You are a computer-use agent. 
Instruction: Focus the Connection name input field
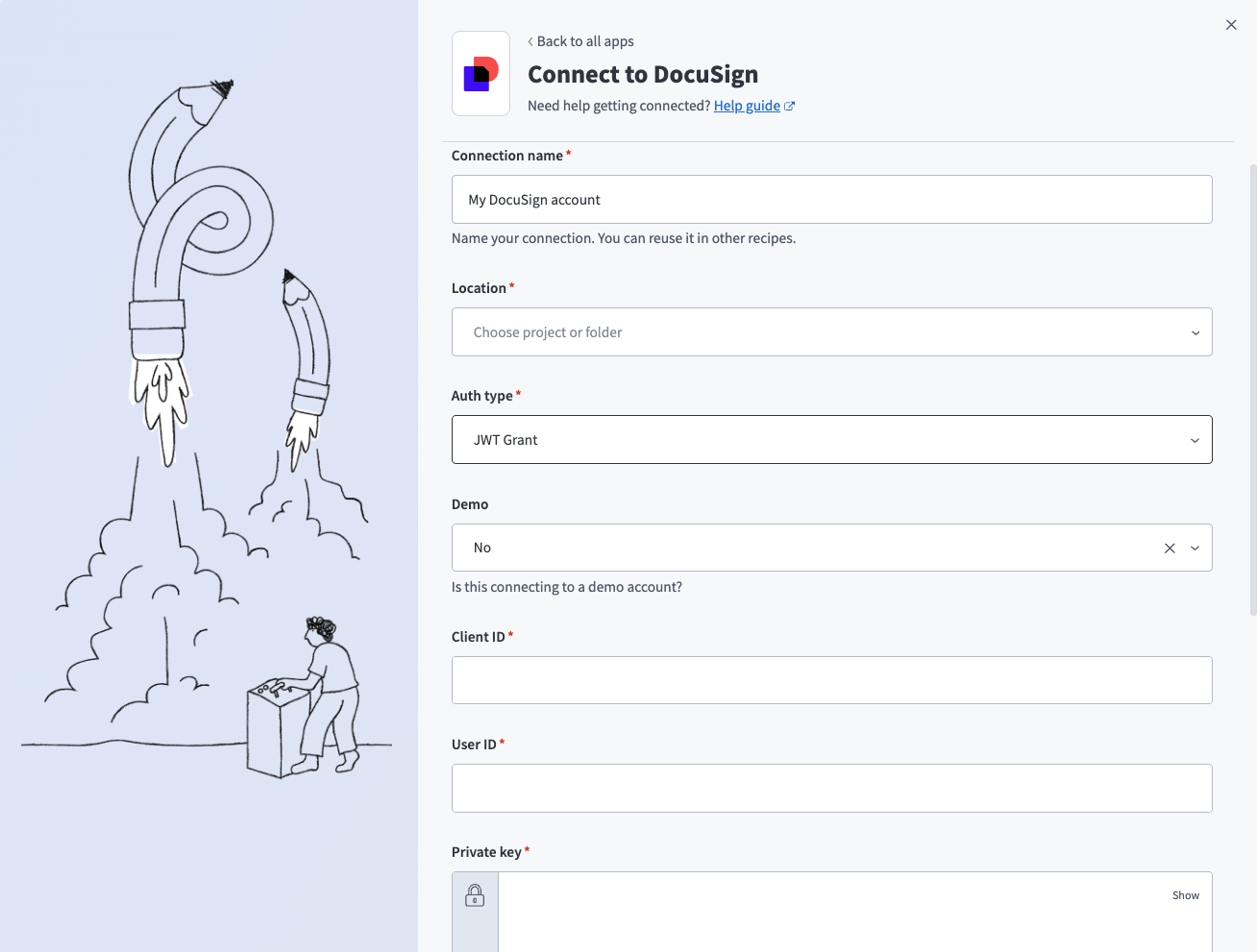(x=832, y=200)
